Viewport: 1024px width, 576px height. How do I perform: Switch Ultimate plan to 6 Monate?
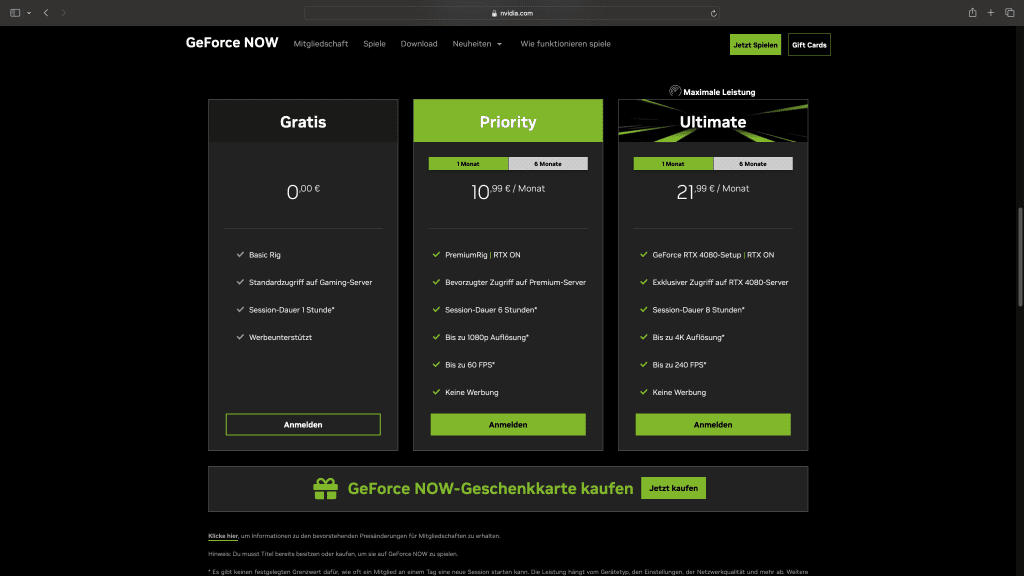pos(753,164)
